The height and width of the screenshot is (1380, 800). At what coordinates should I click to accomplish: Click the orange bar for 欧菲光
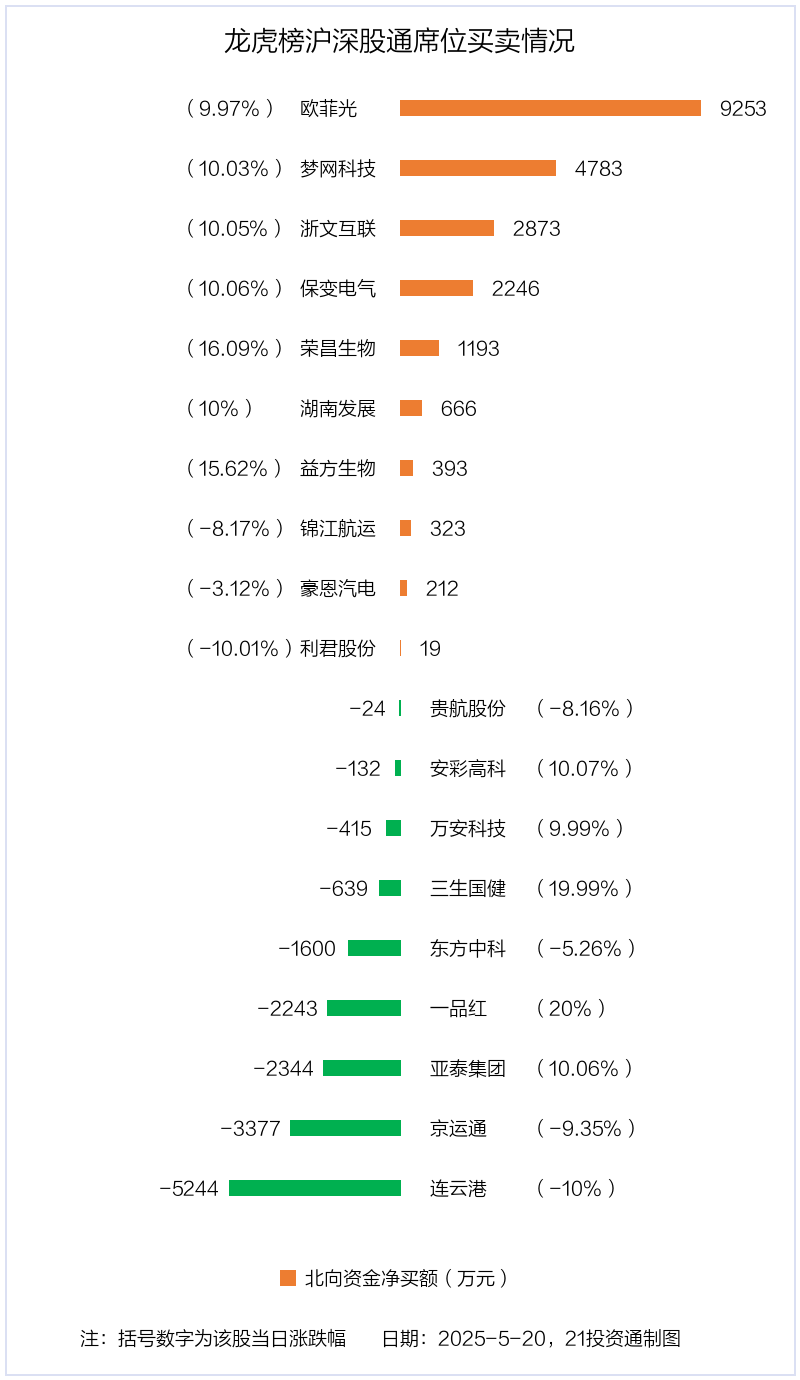(x=550, y=108)
